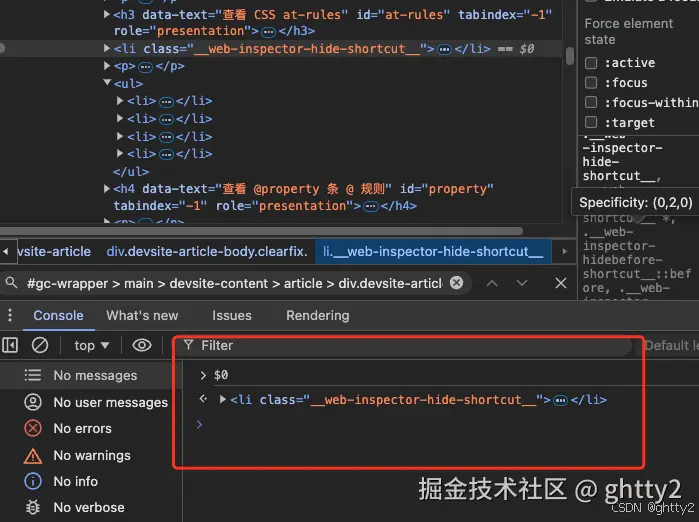Expand the first li under ul
Screen dimensions: 699x522
pyautogui.click(x=119, y=101)
